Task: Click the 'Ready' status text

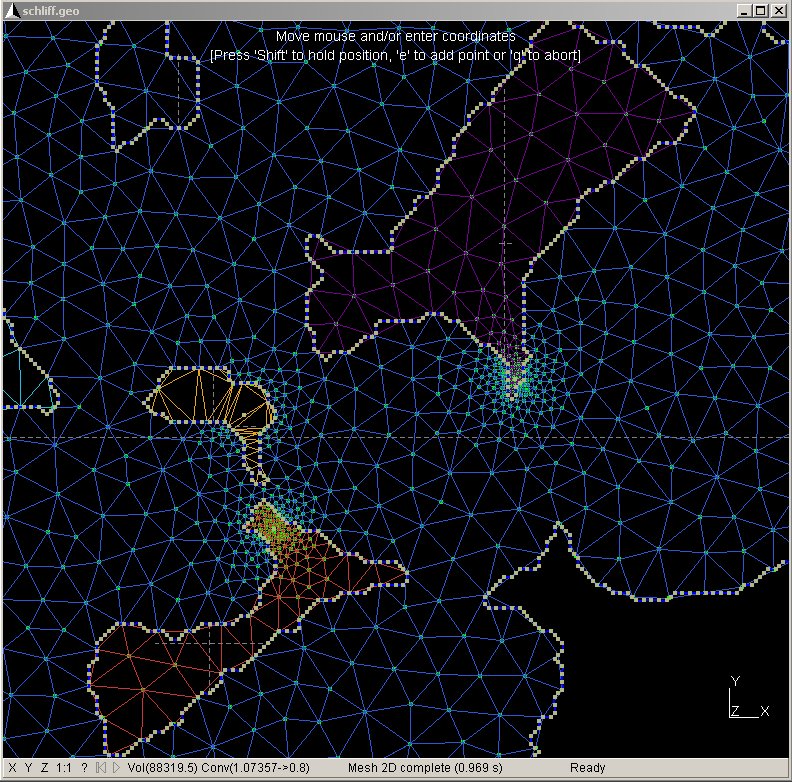Action: (587, 768)
